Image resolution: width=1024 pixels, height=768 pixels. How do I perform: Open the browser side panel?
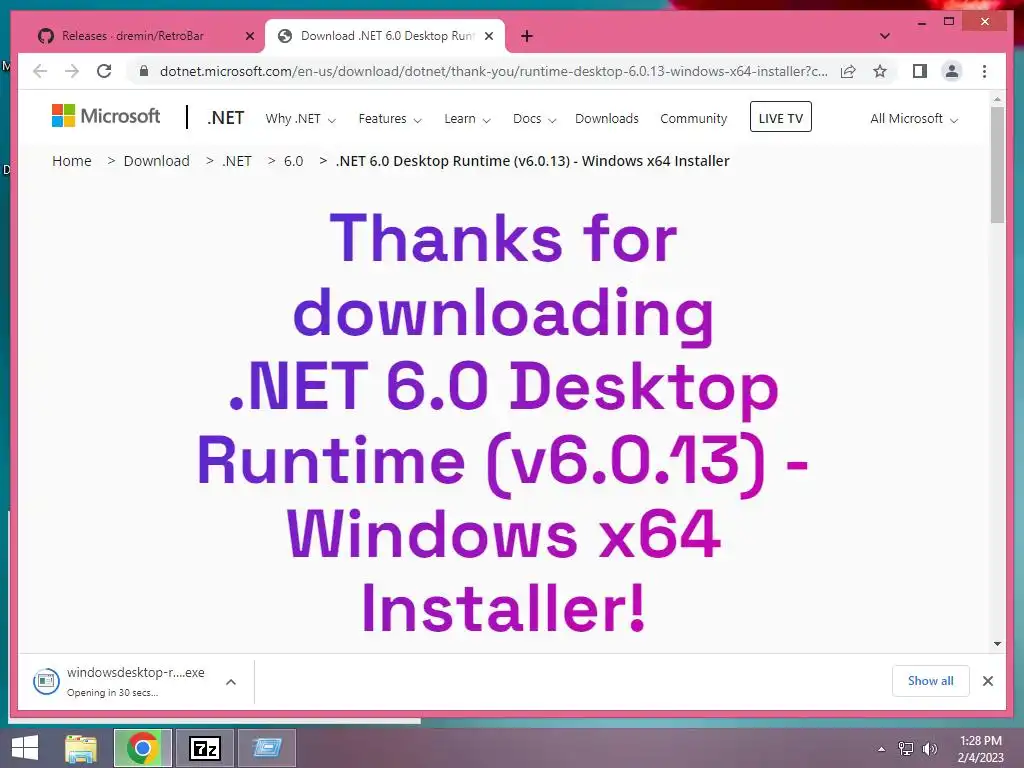pos(920,71)
